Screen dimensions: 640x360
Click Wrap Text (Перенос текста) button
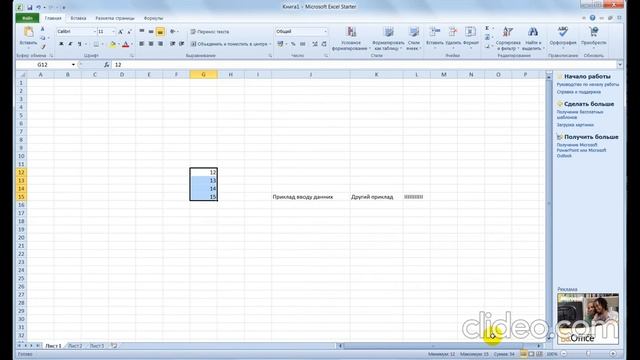210,31
